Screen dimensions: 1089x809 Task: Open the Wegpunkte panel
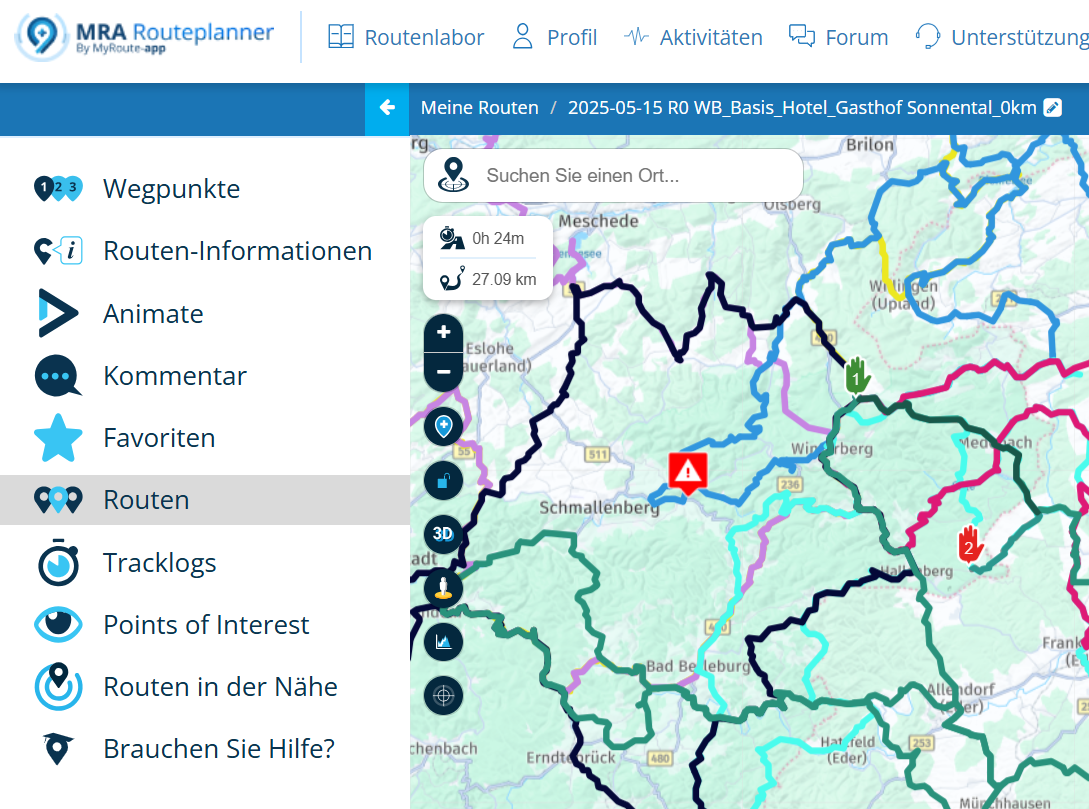171,189
